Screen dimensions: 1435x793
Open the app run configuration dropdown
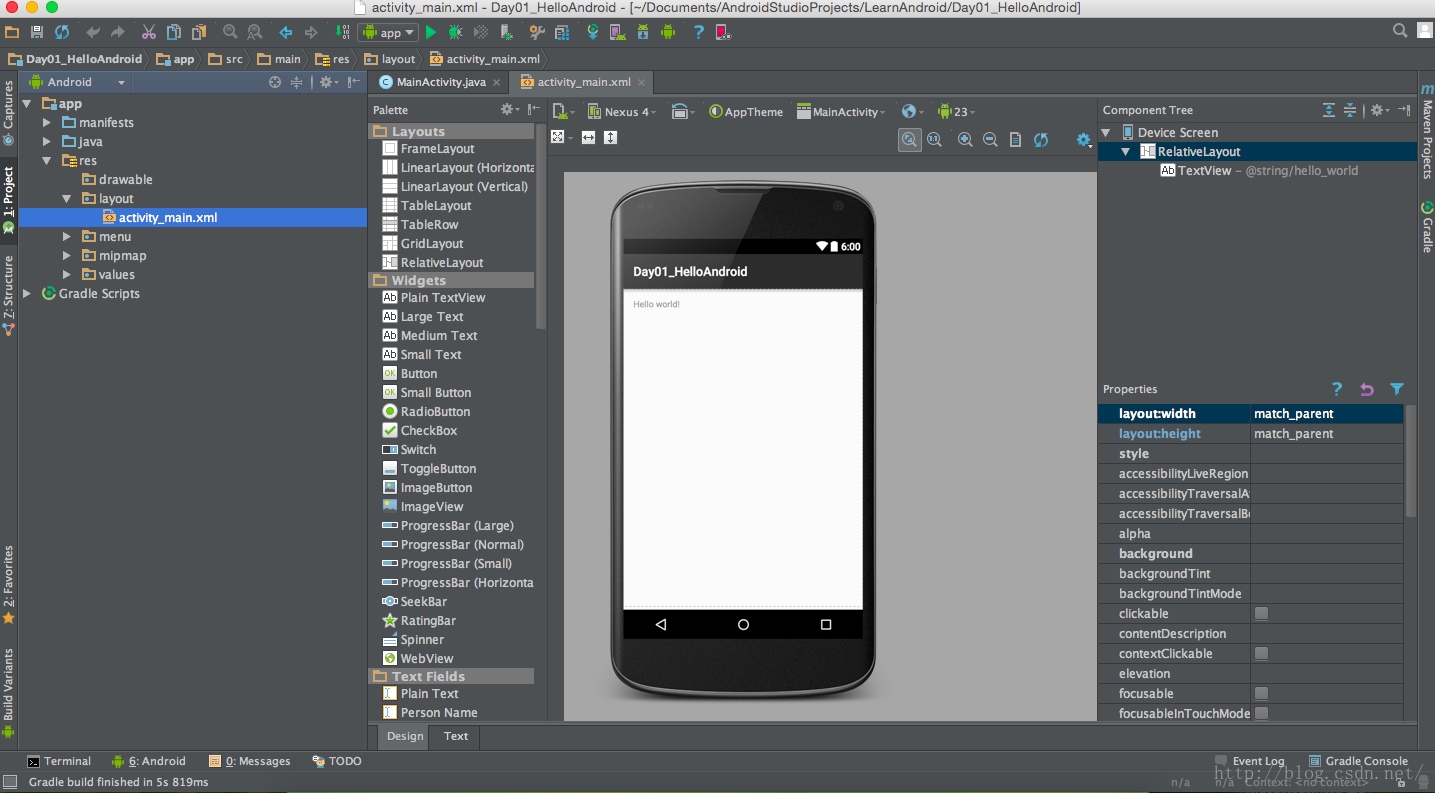[x=388, y=32]
